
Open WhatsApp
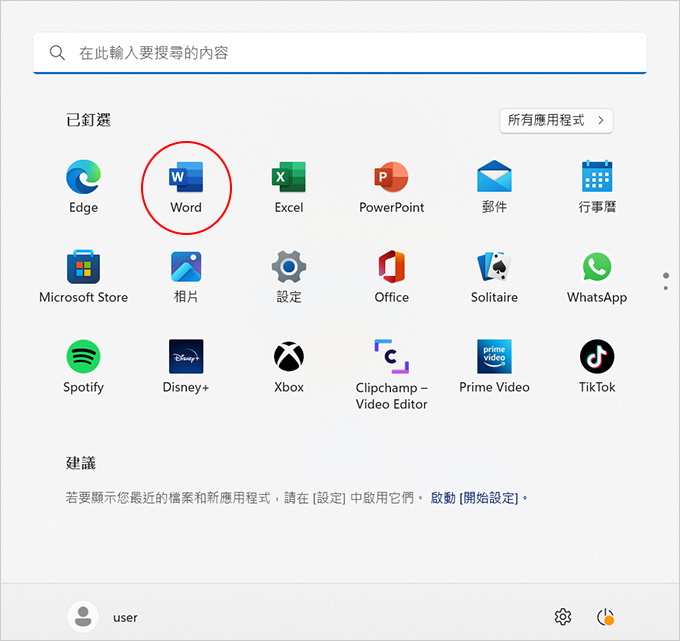point(597,277)
